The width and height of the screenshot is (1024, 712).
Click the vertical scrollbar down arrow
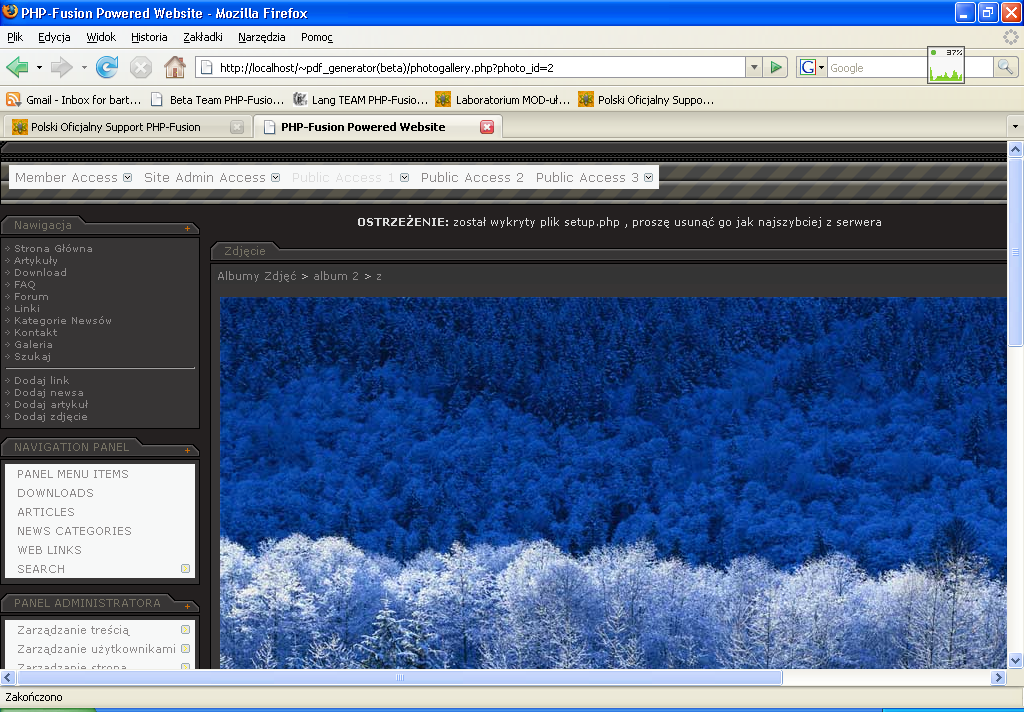[1015, 660]
